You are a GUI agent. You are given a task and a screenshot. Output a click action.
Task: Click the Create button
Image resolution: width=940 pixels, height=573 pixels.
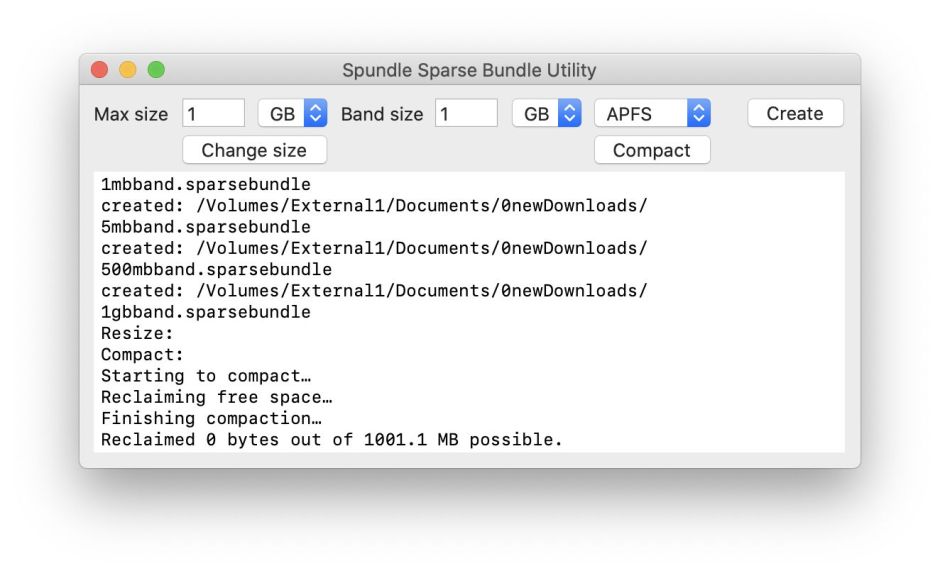795,113
